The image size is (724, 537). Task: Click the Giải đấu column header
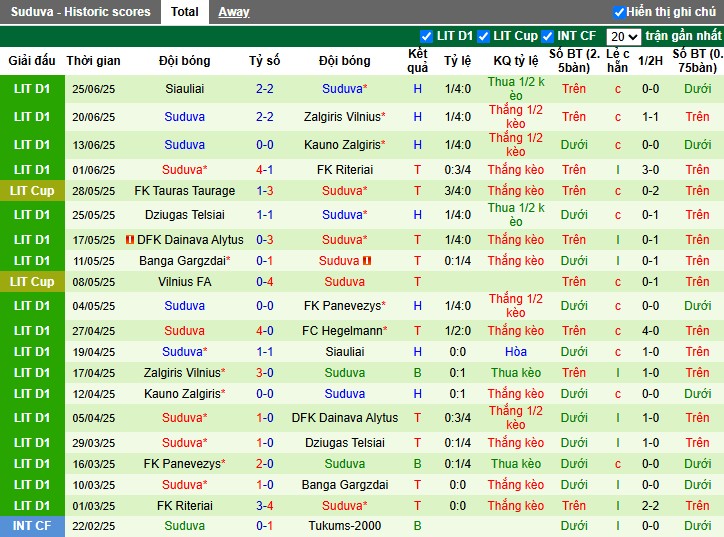point(32,60)
